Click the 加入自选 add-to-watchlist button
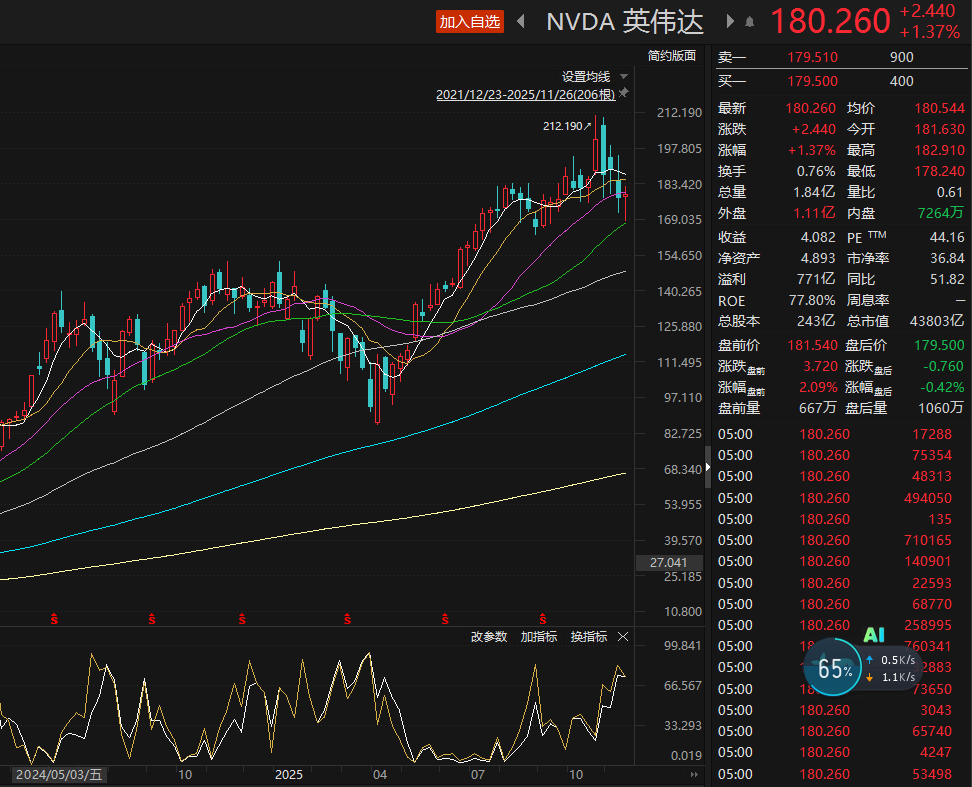Image resolution: width=972 pixels, height=787 pixels. click(469, 21)
